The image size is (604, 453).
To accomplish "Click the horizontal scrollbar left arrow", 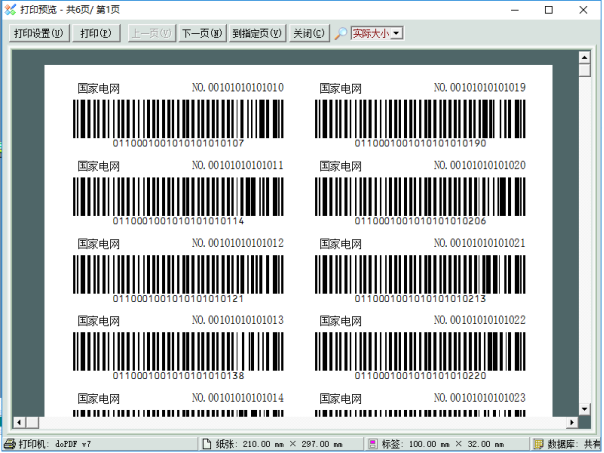I will pos(19,423).
